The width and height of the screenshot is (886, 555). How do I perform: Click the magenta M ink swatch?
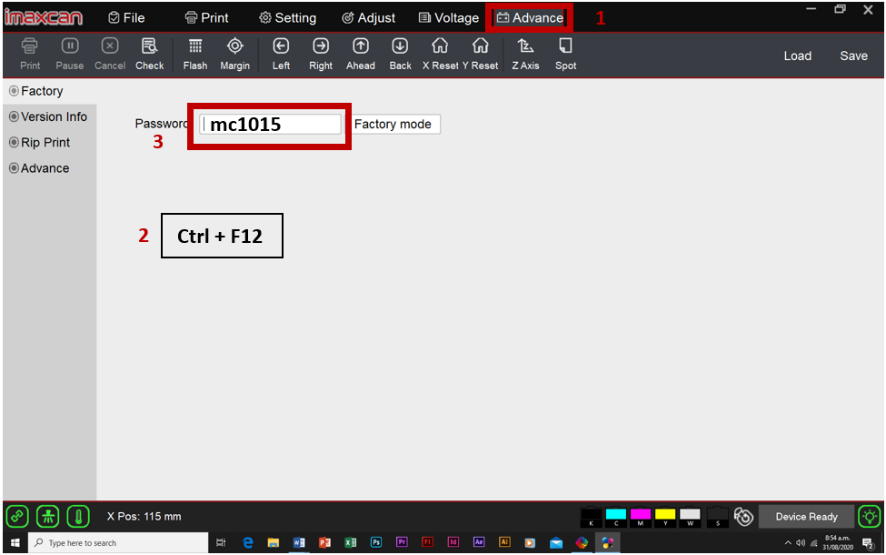640,517
